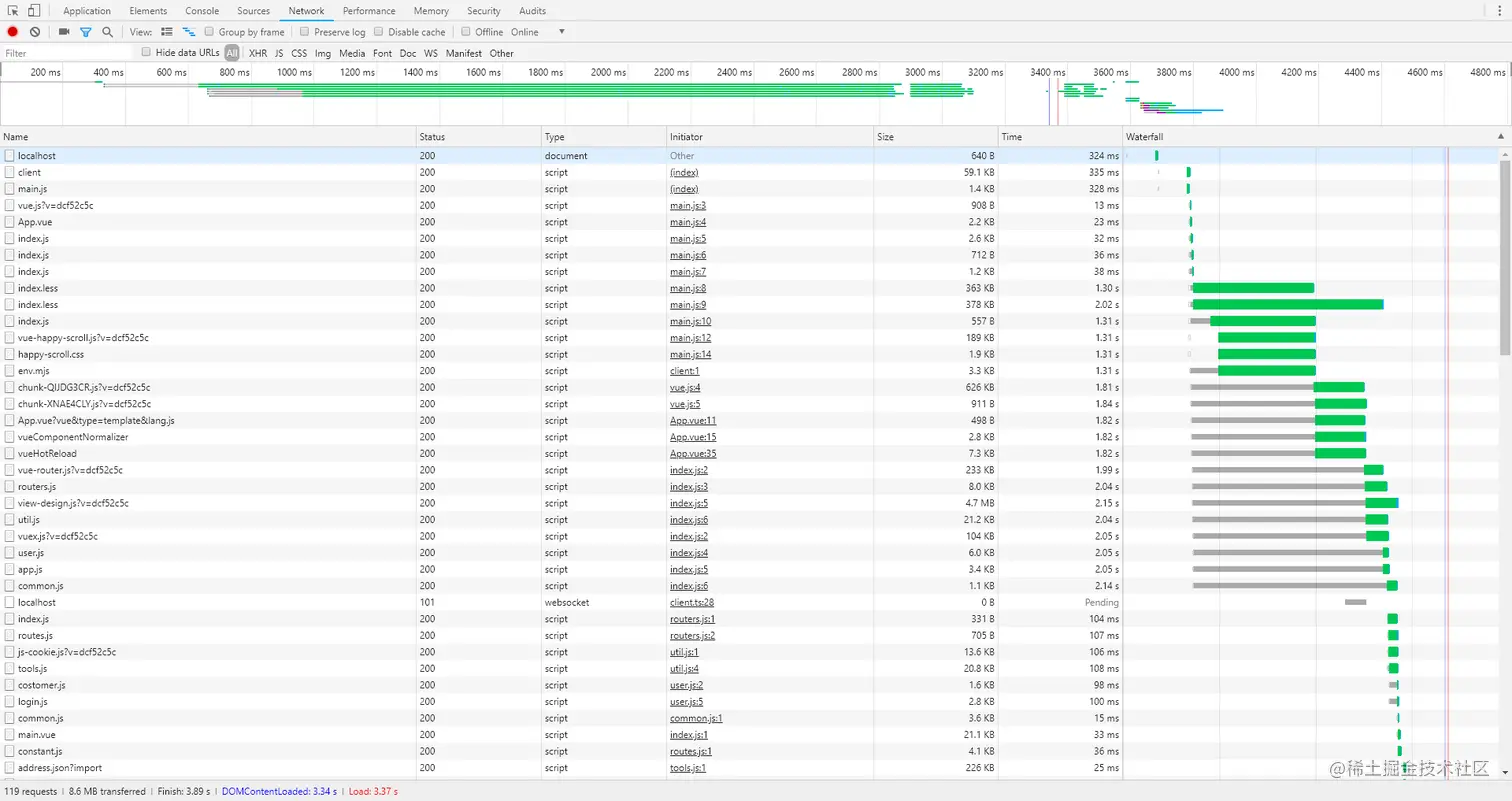The height and width of the screenshot is (801, 1512).
Task: Enable capture screenshots camera icon
Action: point(64,32)
